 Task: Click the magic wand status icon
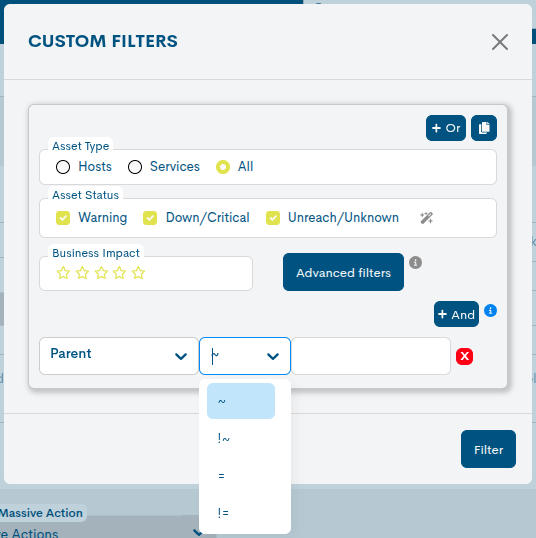tap(427, 218)
